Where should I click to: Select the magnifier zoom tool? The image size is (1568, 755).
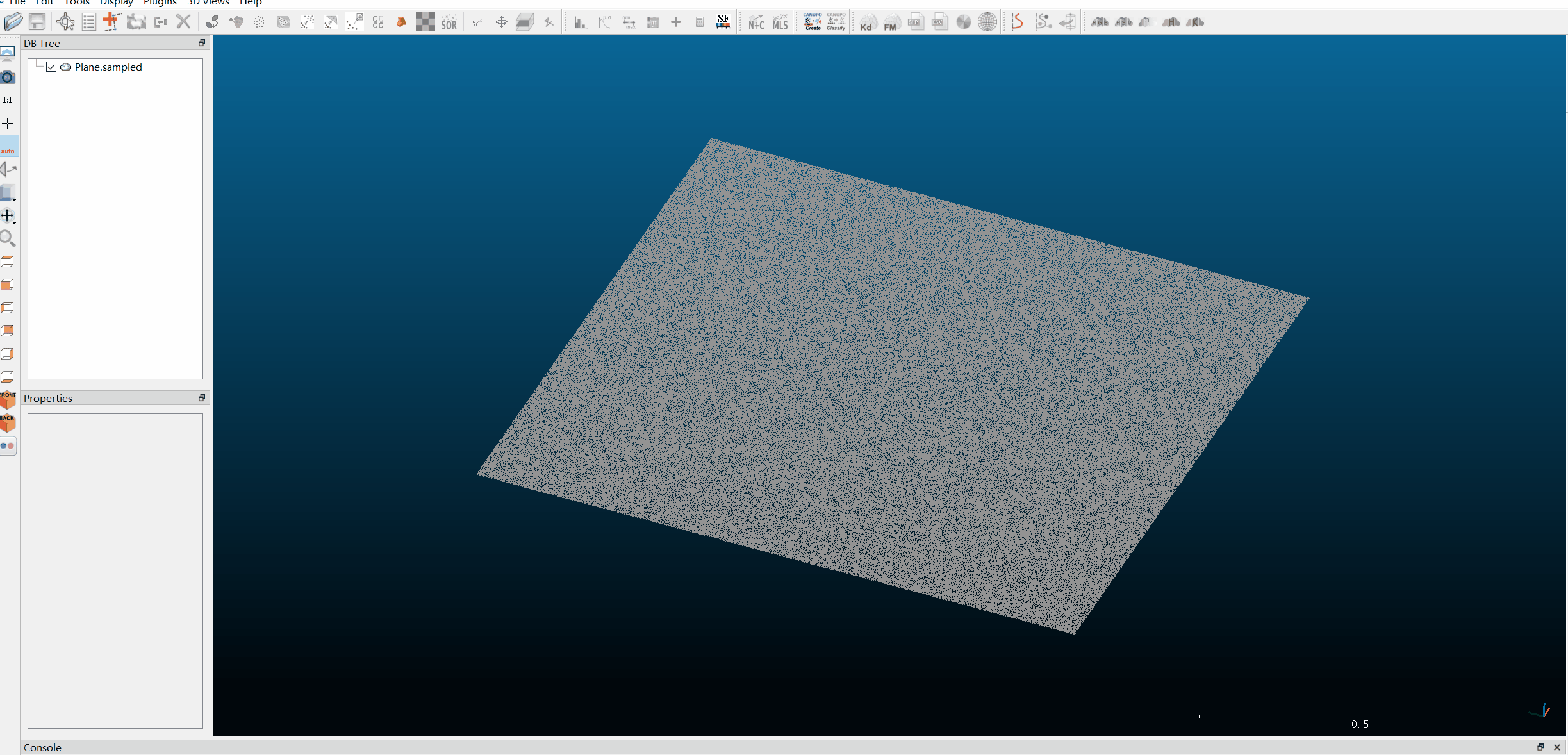click(8, 238)
